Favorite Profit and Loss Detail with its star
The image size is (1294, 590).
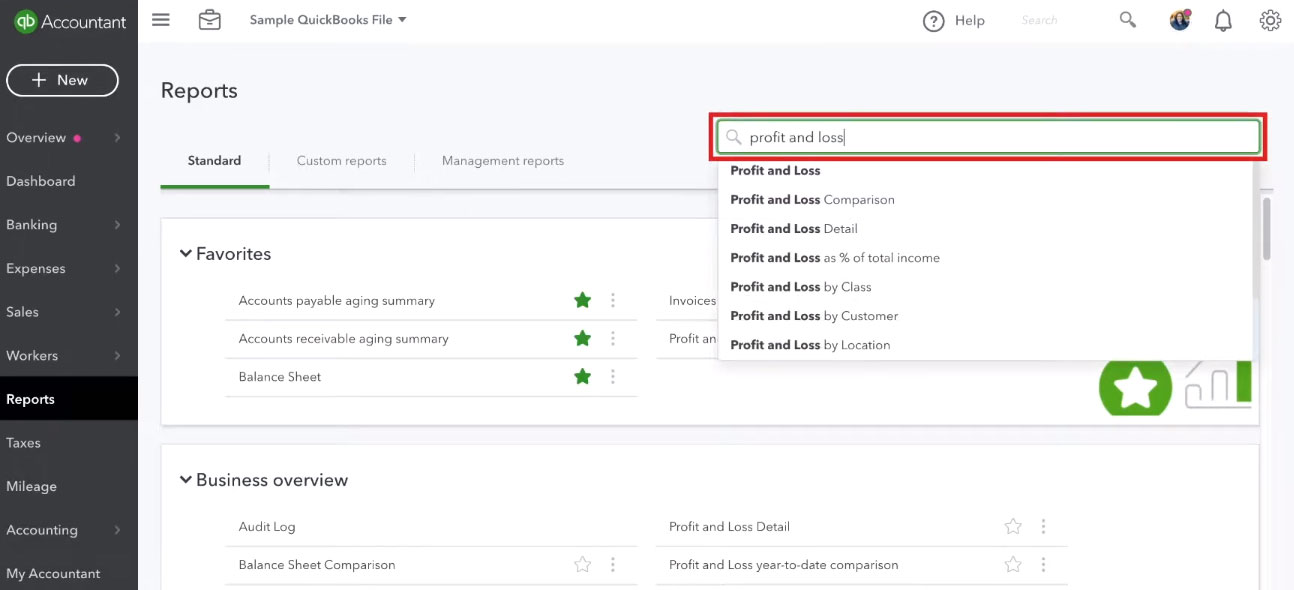1013,526
